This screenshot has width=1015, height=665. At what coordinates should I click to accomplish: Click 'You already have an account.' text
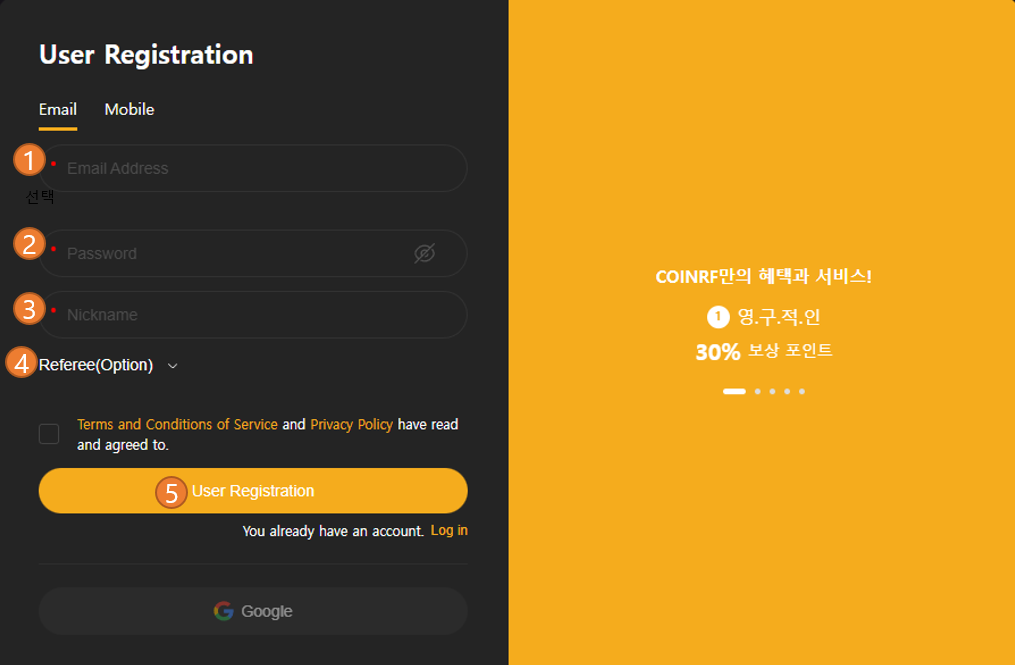click(333, 531)
